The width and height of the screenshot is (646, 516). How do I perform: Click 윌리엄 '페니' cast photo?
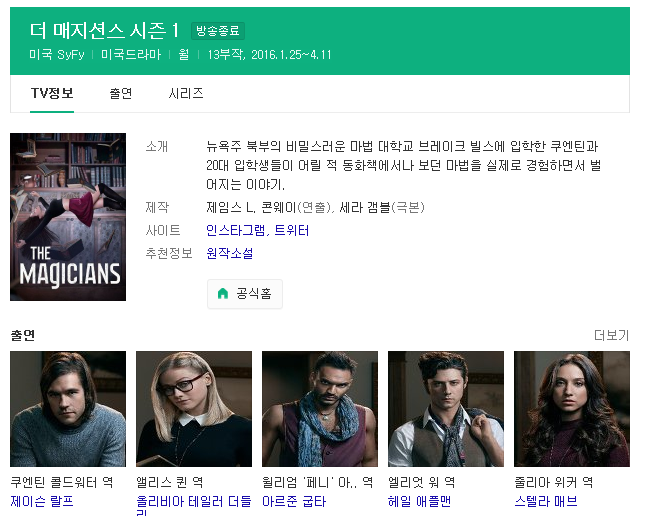click(320, 408)
